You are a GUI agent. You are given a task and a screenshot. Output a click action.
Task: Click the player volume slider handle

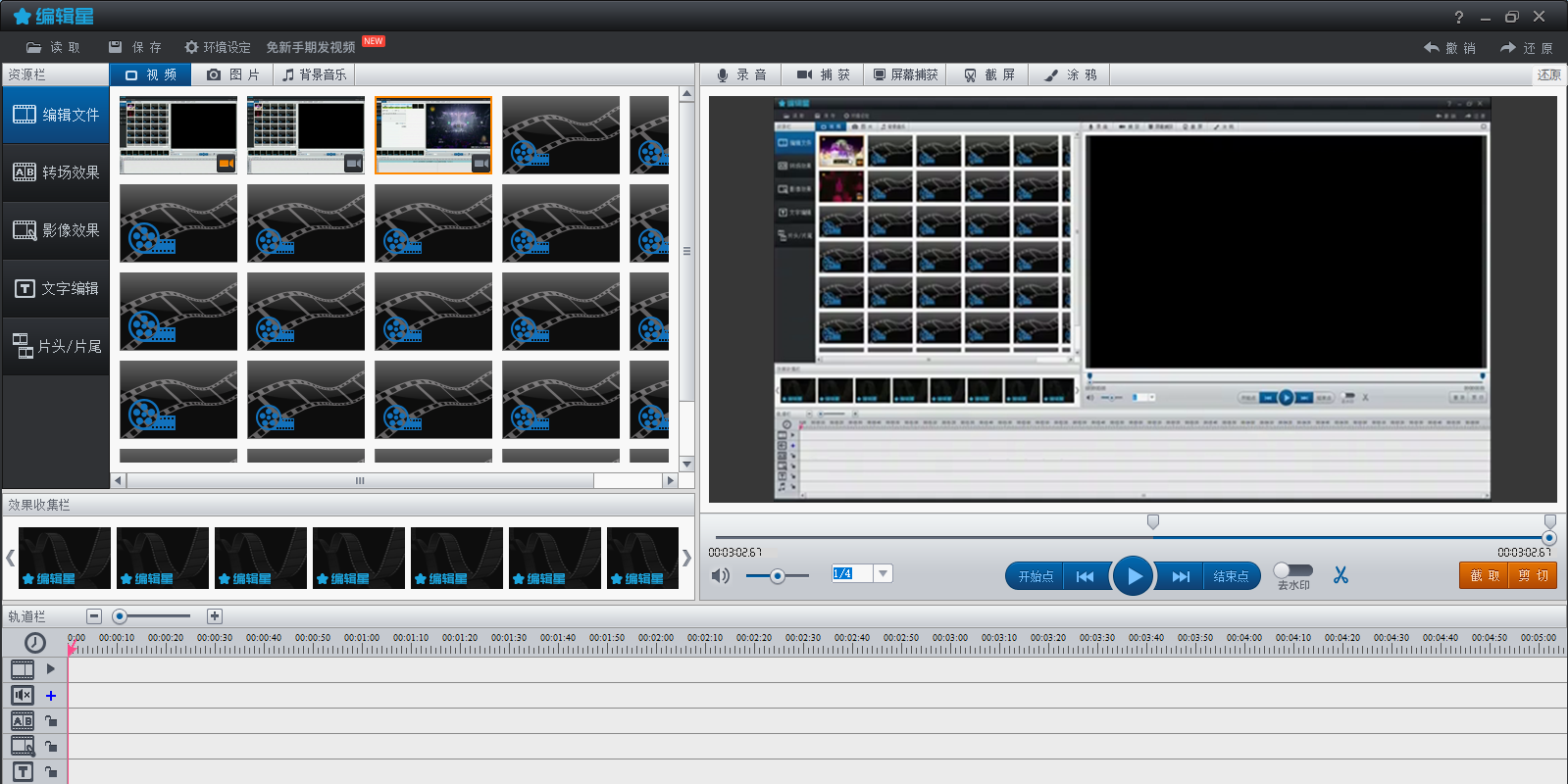point(777,576)
